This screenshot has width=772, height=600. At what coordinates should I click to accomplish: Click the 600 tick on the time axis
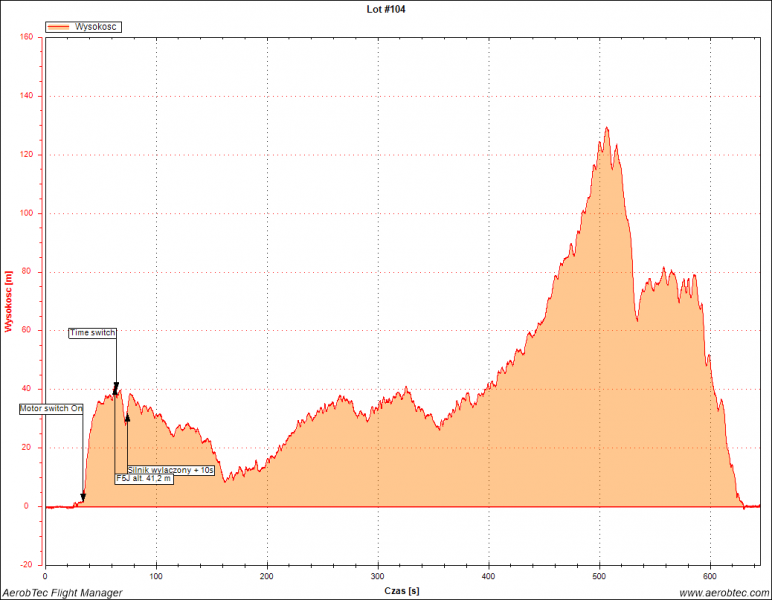tap(711, 577)
